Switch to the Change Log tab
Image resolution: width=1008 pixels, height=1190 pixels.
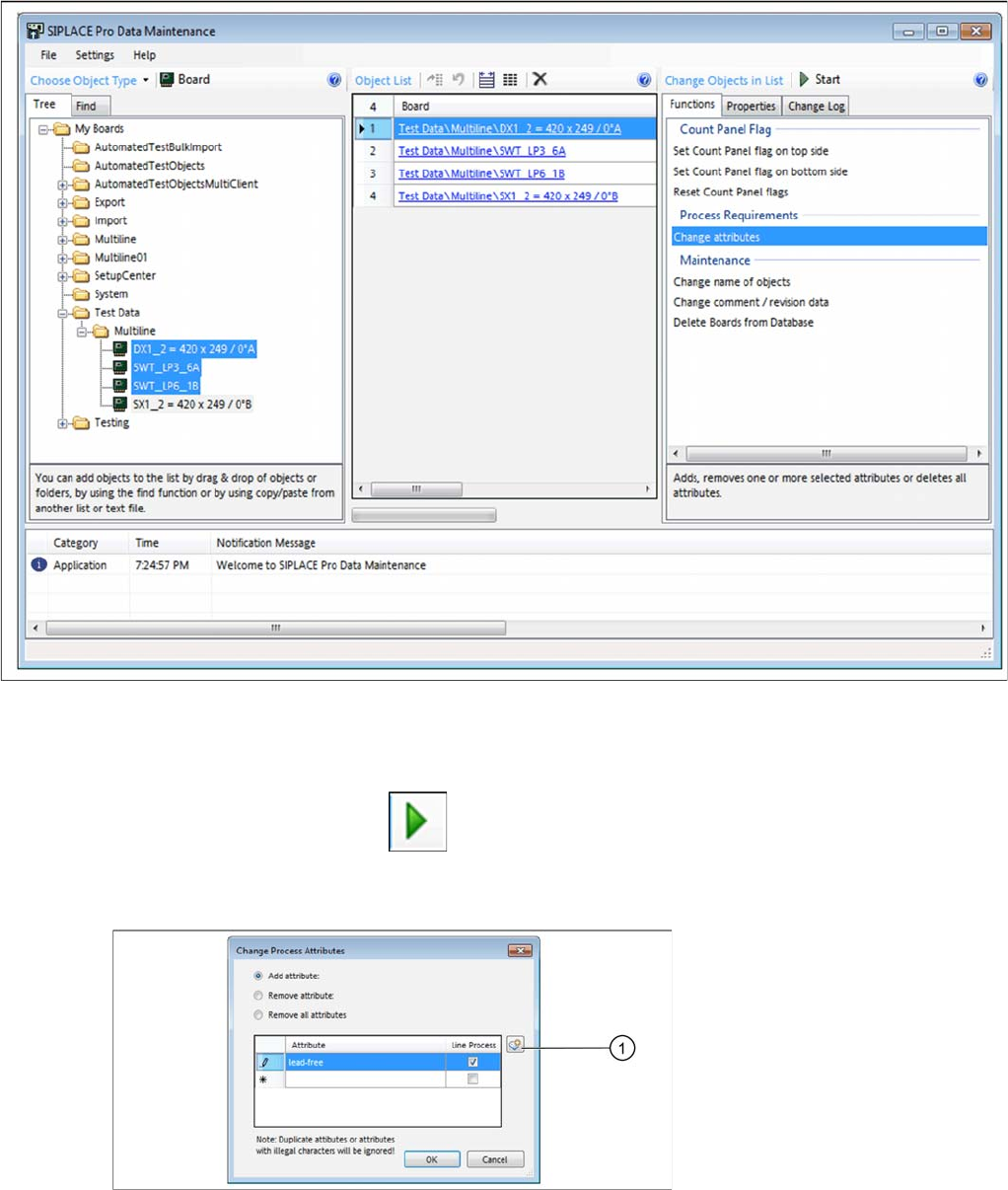[817, 106]
